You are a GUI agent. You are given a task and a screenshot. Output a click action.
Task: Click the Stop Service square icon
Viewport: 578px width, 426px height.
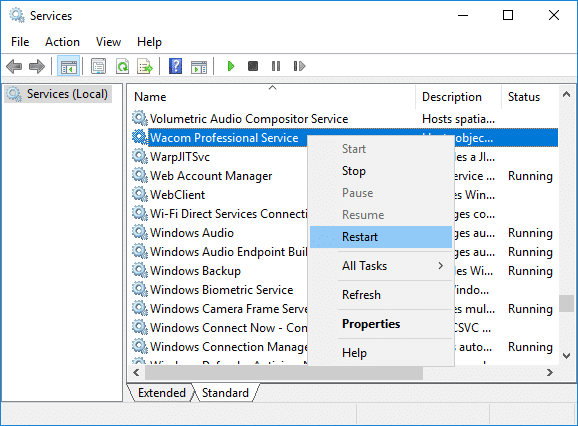253,66
